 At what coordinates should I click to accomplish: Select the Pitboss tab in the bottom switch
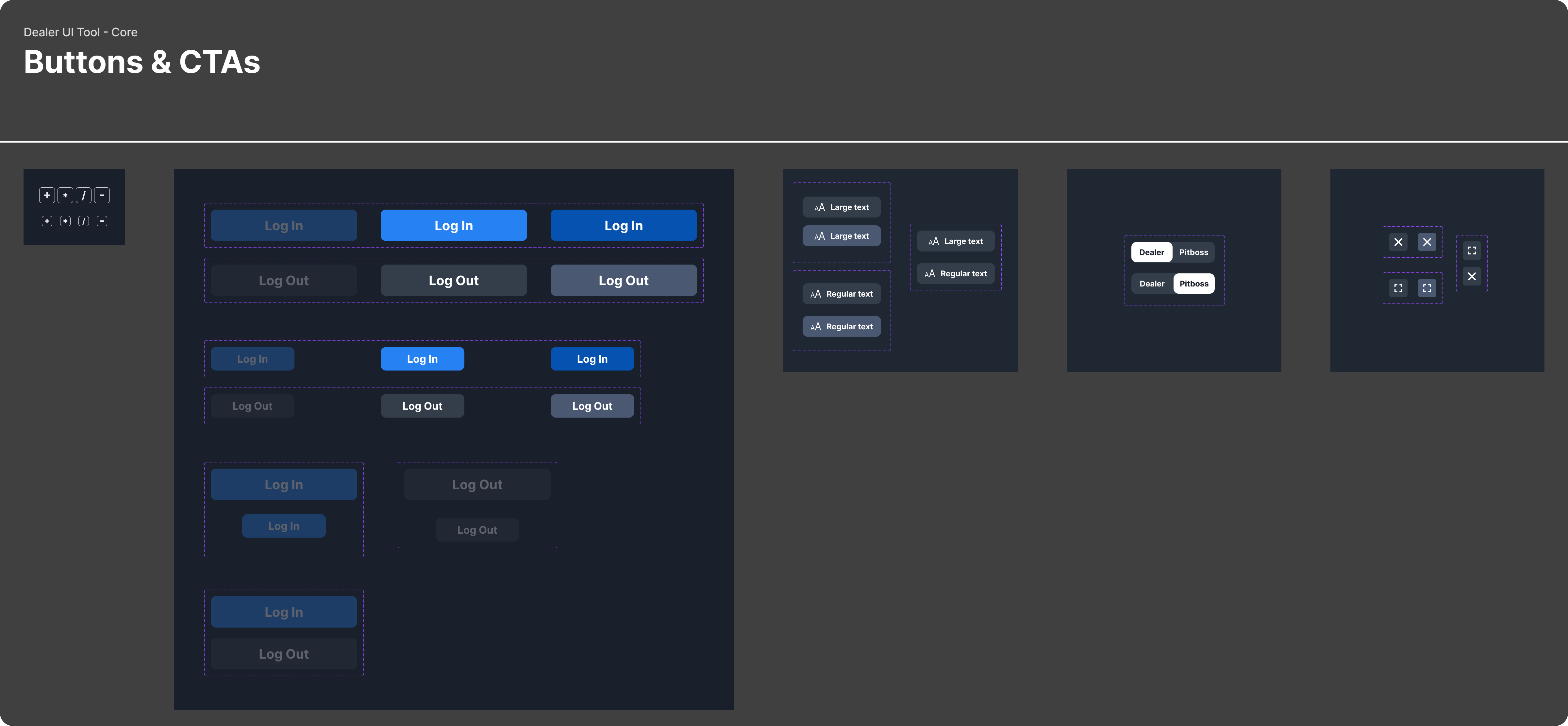(x=1194, y=283)
